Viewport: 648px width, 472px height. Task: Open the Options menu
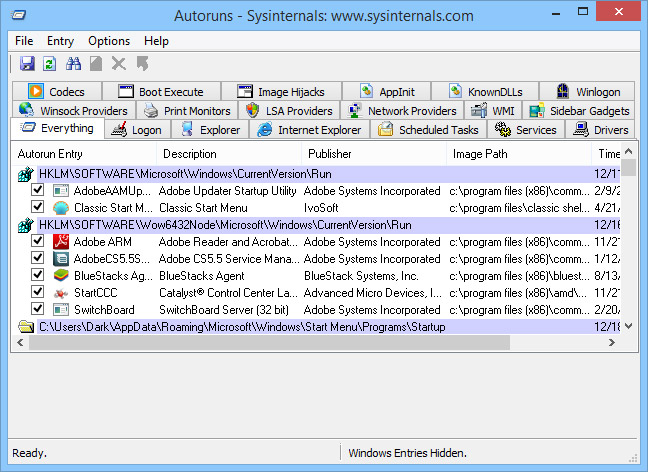pyautogui.click(x=108, y=41)
